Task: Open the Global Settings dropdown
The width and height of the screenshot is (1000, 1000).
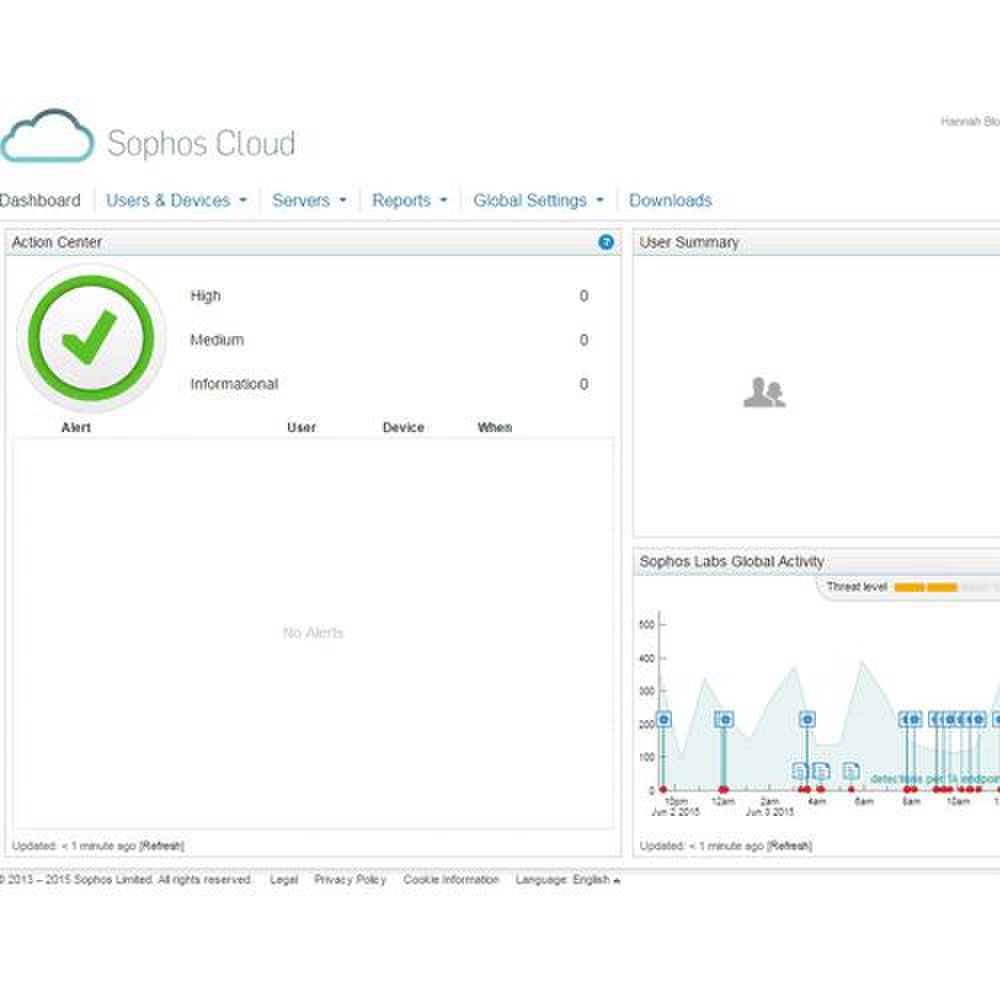Action: 538,200
